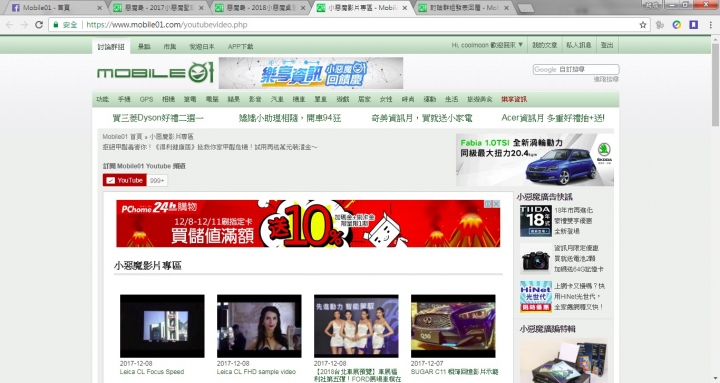
Task: Open the Leica CL Focus Speed video thumbnail
Action: coord(162,326)
